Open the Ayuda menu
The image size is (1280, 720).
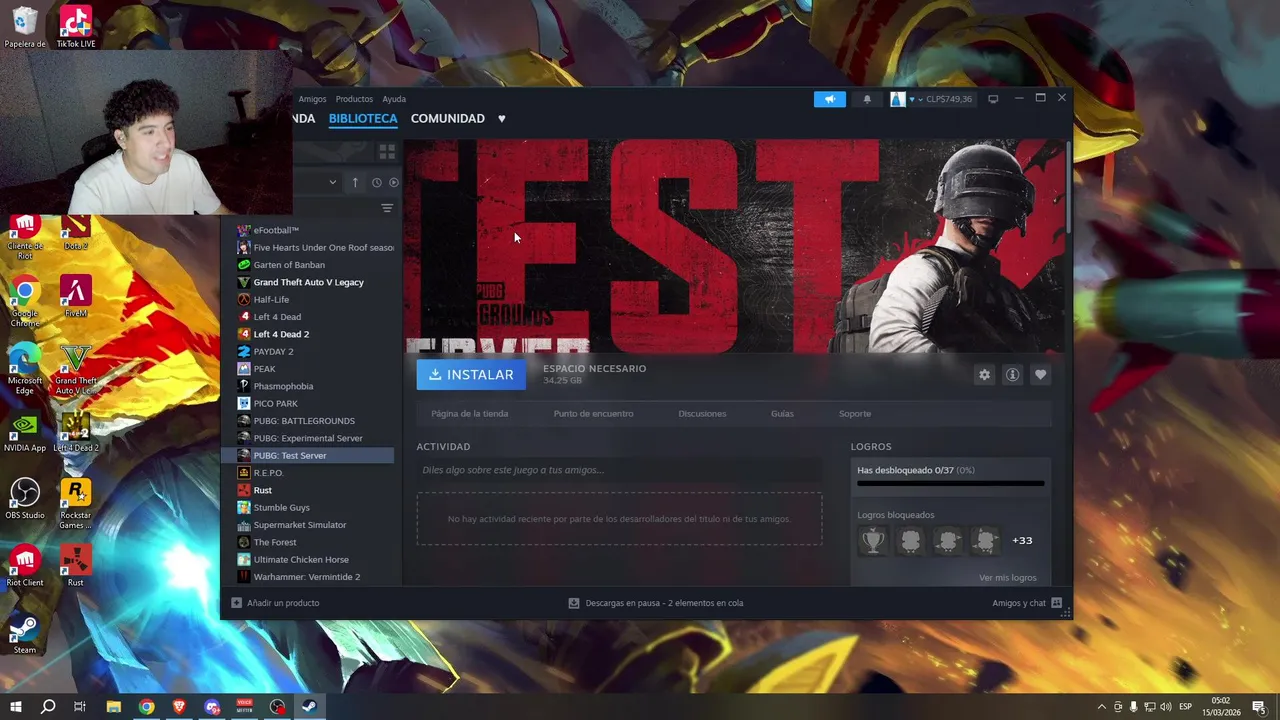394,99
